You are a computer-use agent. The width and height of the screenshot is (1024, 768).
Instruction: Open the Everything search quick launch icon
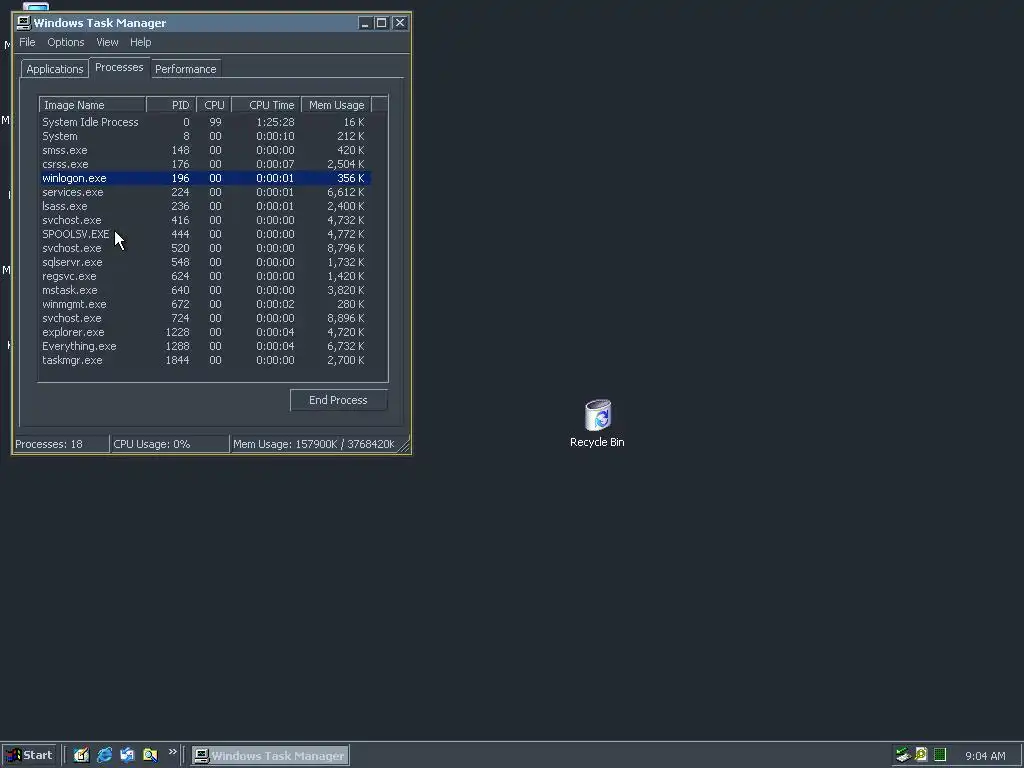pyautogui.click(x=150, y=755)
